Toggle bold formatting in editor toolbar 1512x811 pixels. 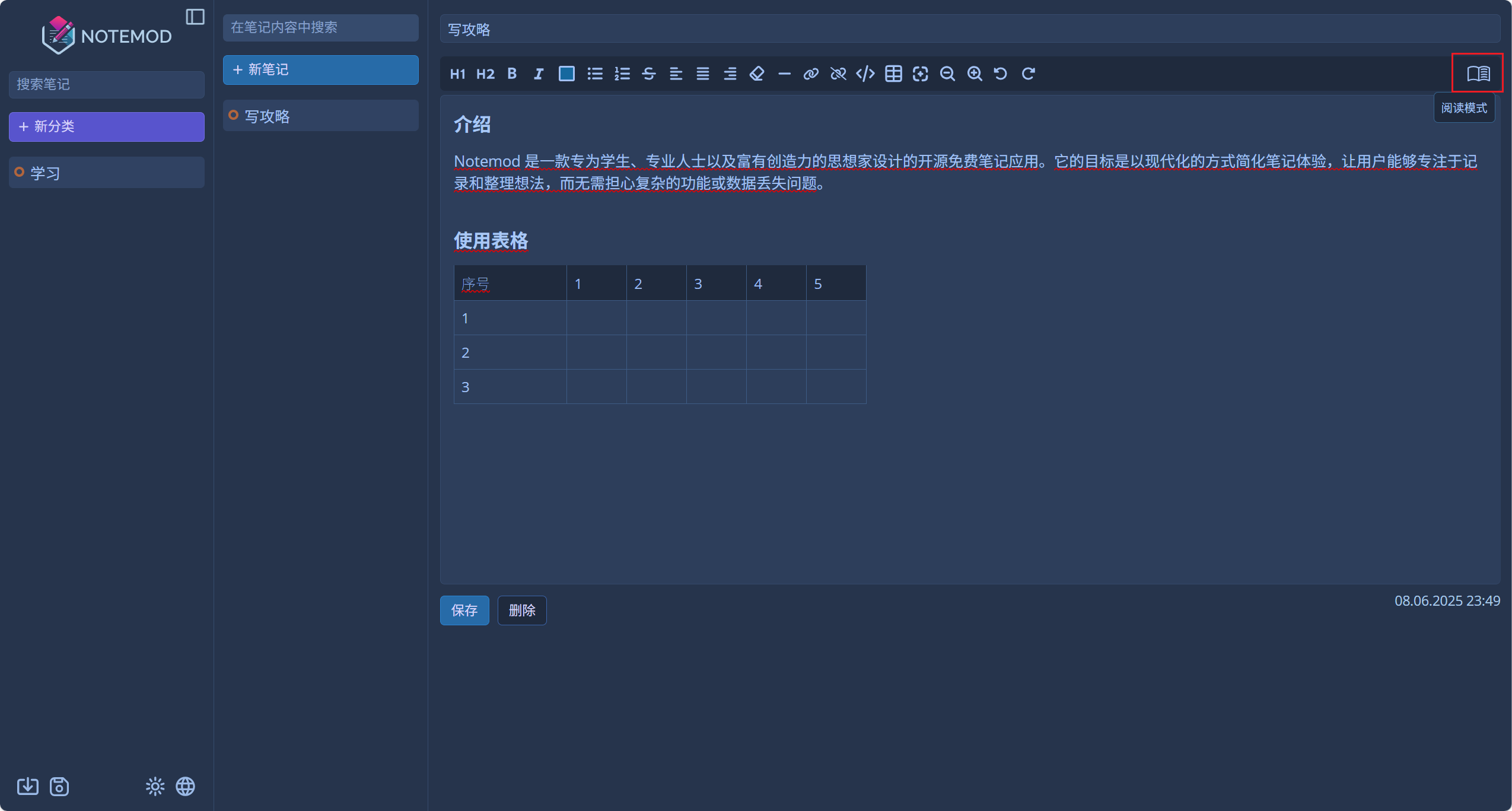pos(512,74)
